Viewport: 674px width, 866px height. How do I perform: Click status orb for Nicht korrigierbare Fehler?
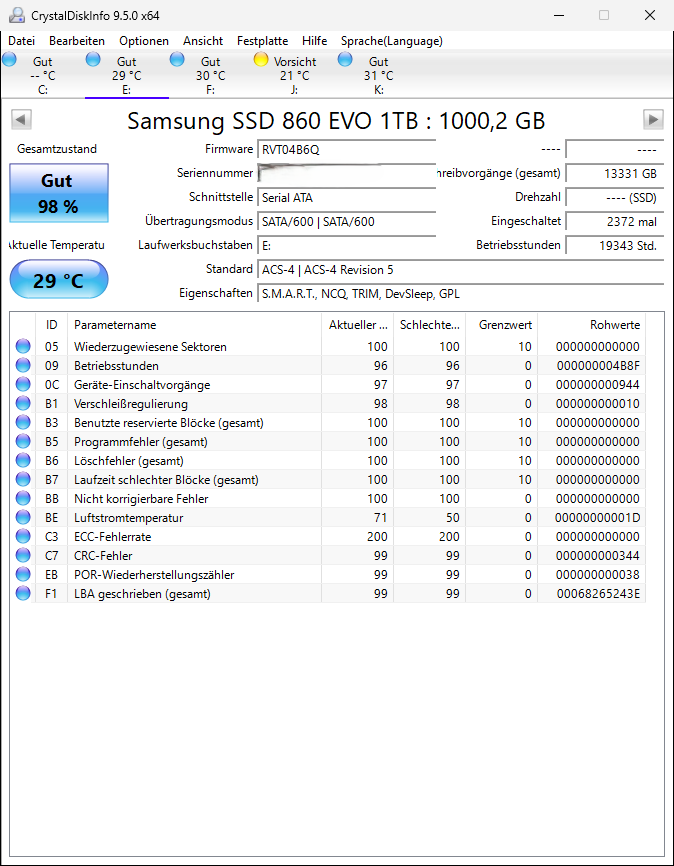pos(23,499)
